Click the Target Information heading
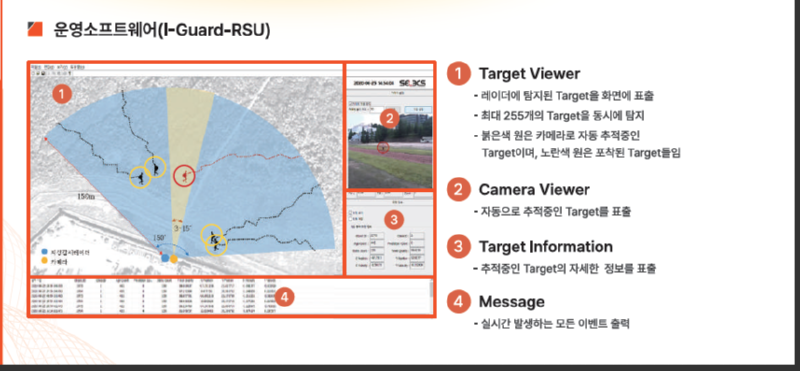Screen dimensions: 800x371 545,246
